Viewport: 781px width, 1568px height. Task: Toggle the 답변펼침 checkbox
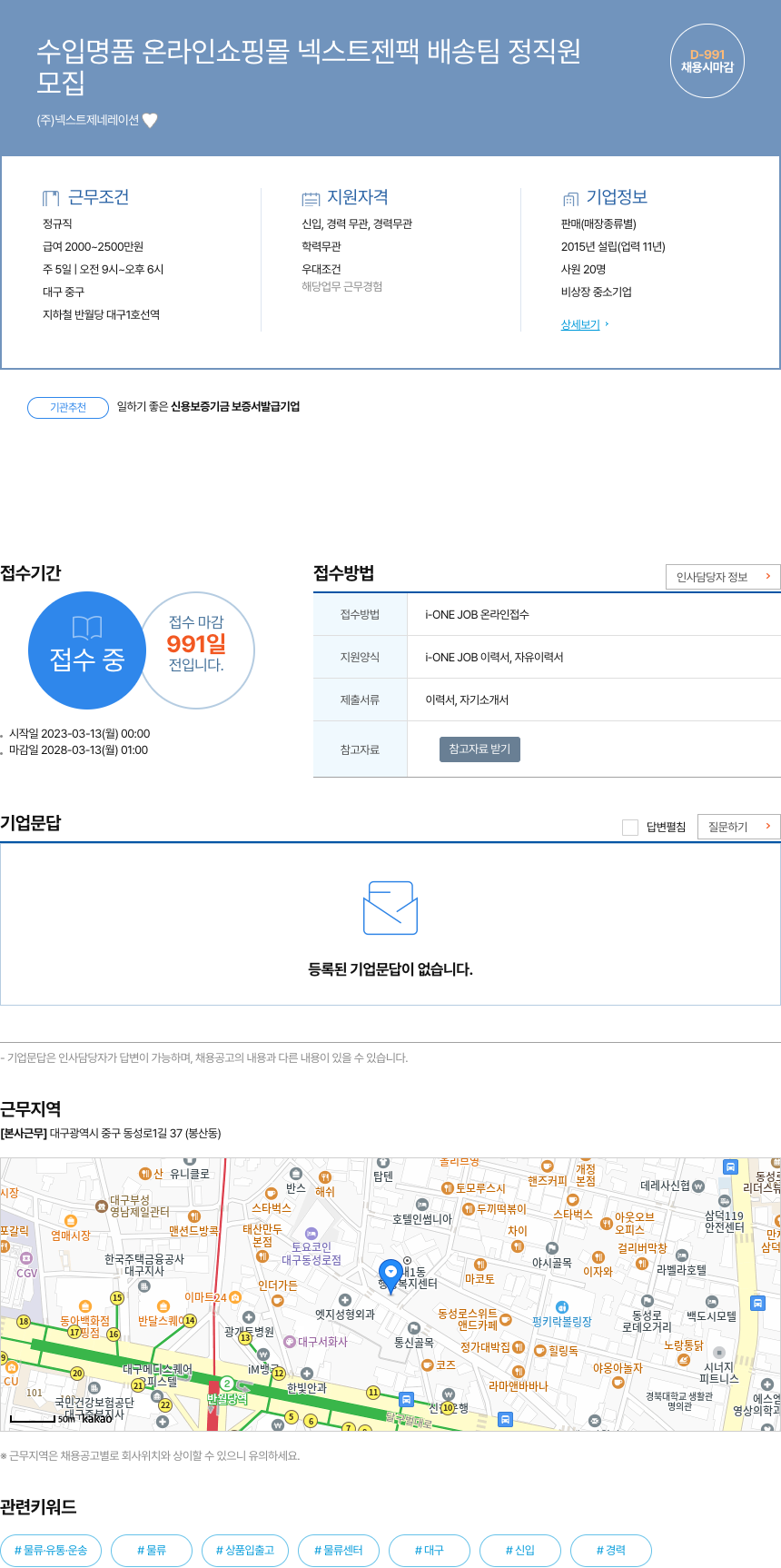pyautogui.click(x=630, y=827)
